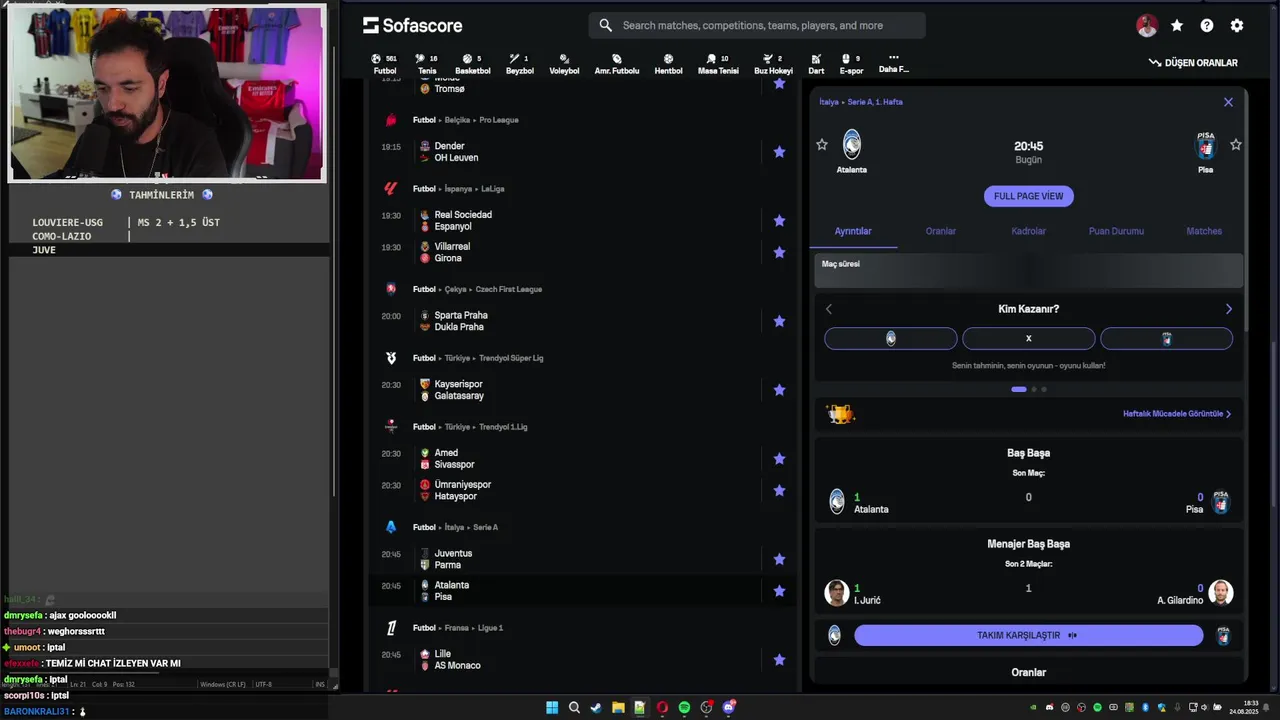Switch to the Oranlar tab
Viewport: 1280px width, 720px height.
point(941,231)
